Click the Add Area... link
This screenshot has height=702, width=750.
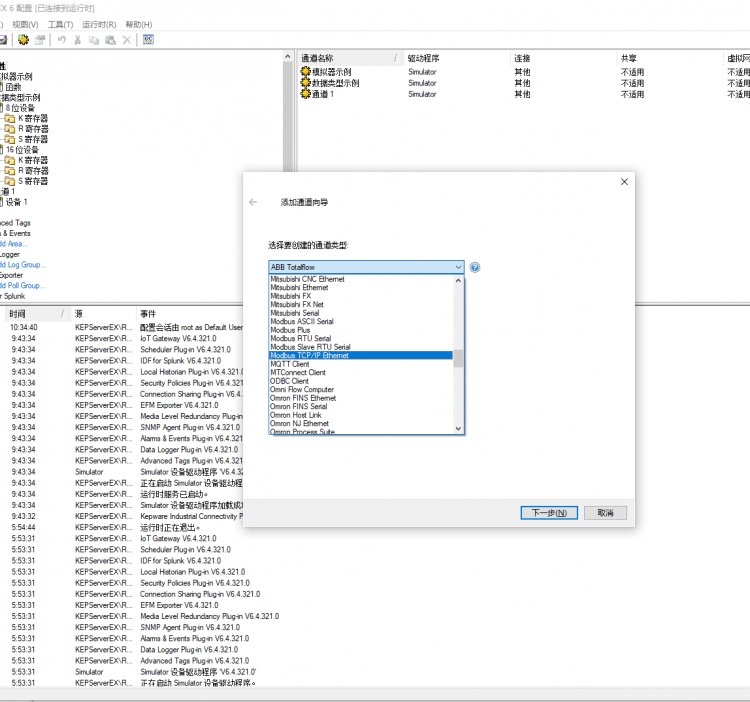click(x=14, y=244)
